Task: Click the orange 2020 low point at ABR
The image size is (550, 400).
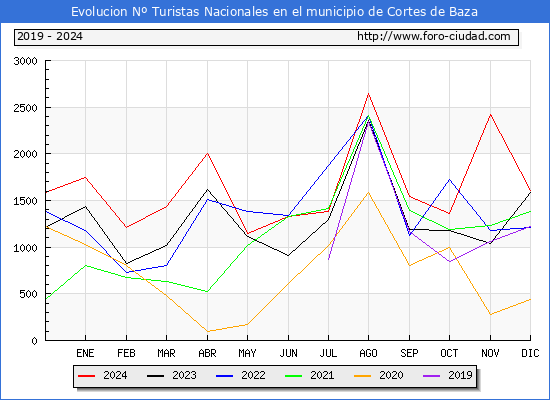Action: pyautogui.click(x=207, y=331)
